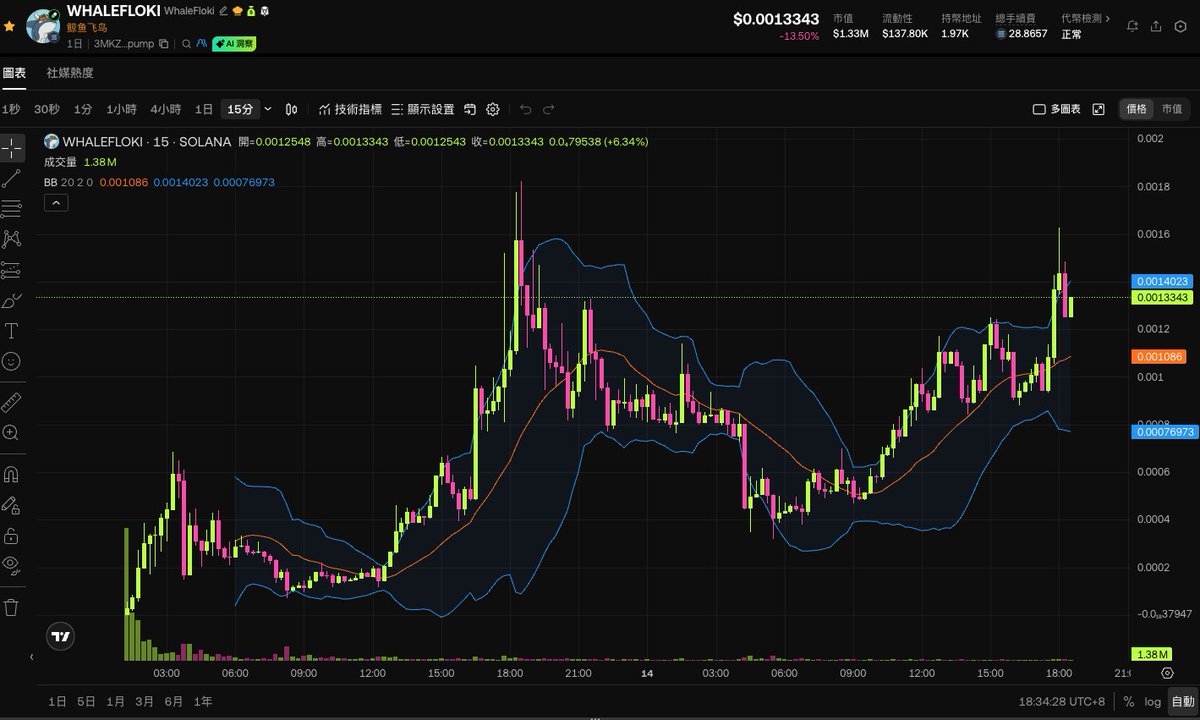
Task: Select the 30秒 timeframe
Action: click(x=47, y=109)
